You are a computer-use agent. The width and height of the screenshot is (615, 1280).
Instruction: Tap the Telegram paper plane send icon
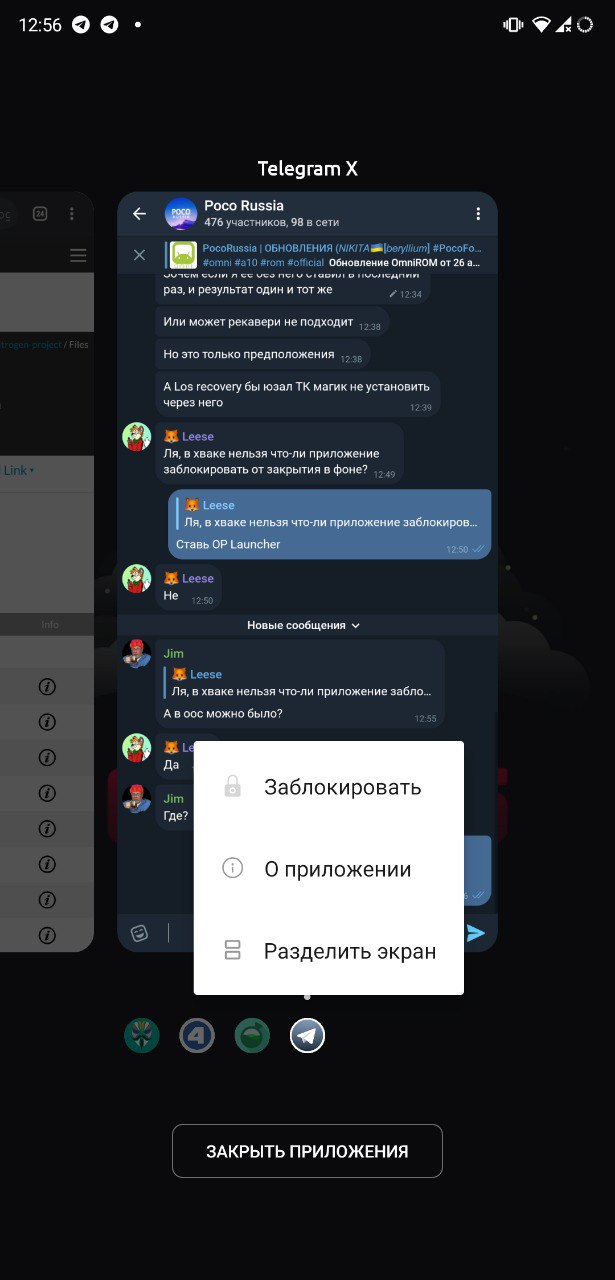coord(476,933)
